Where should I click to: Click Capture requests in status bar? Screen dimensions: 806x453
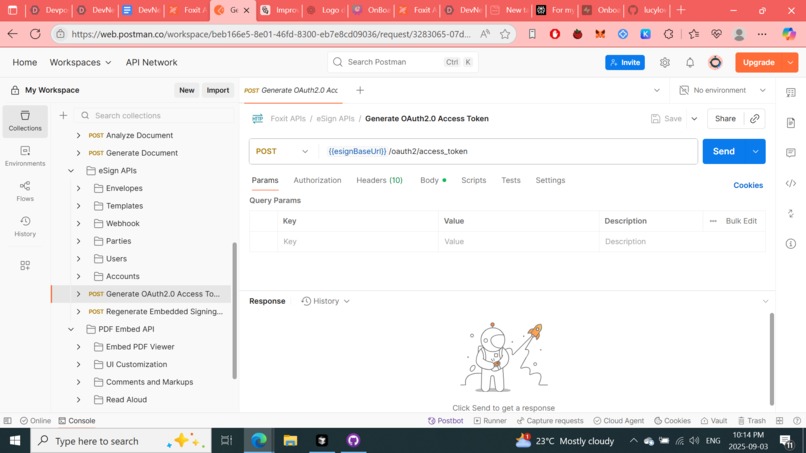click(550, 420)
